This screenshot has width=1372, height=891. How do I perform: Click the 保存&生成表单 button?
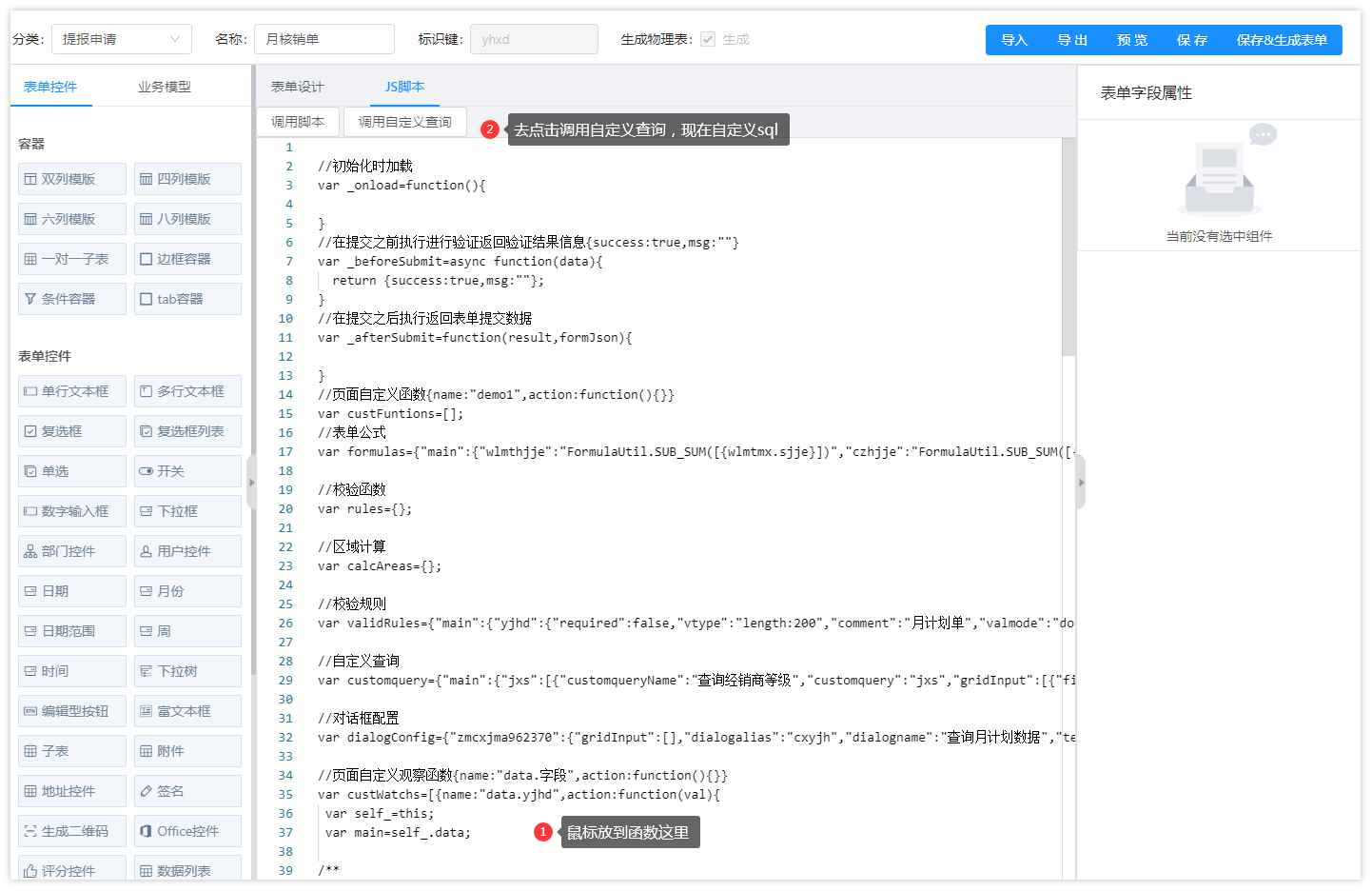[1282, 40]
